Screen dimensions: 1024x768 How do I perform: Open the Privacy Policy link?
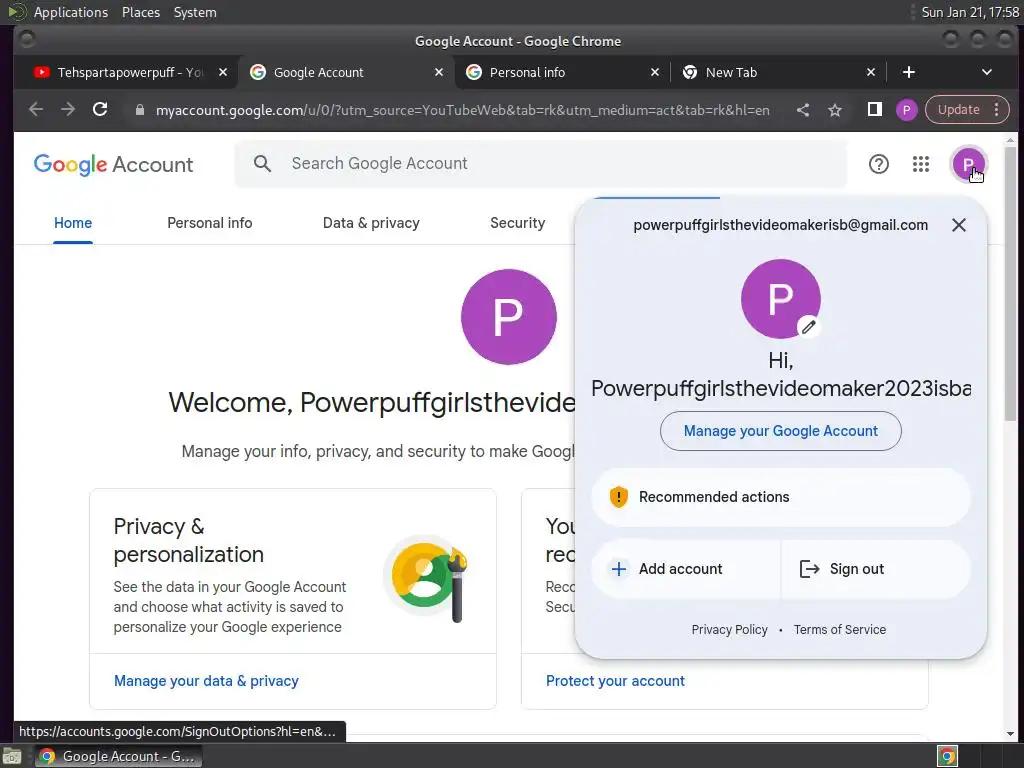tap(729, 630)
